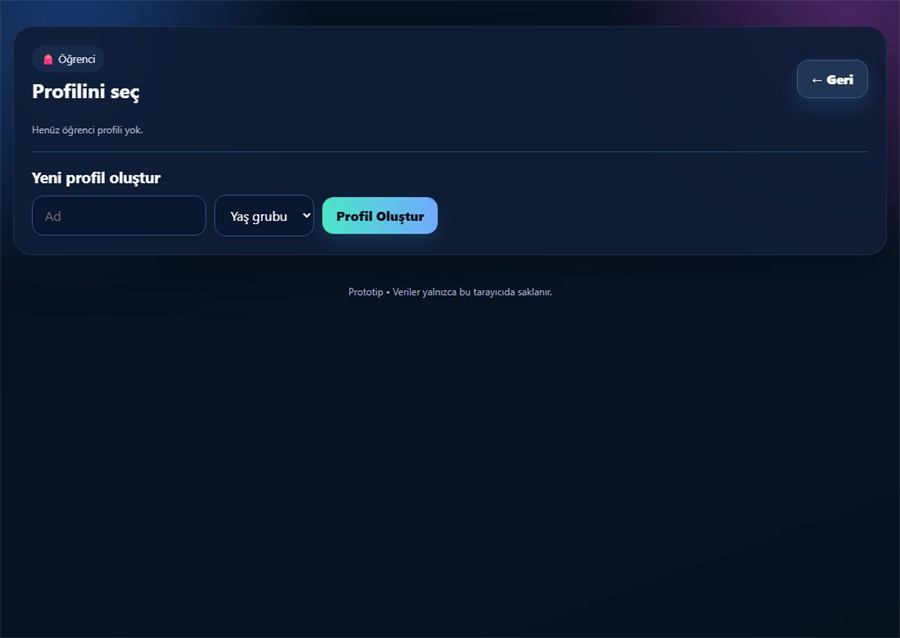Viewport: 900px width, 638px height.
Task: Focus the Ad name input field
Action: click(119, 216)
